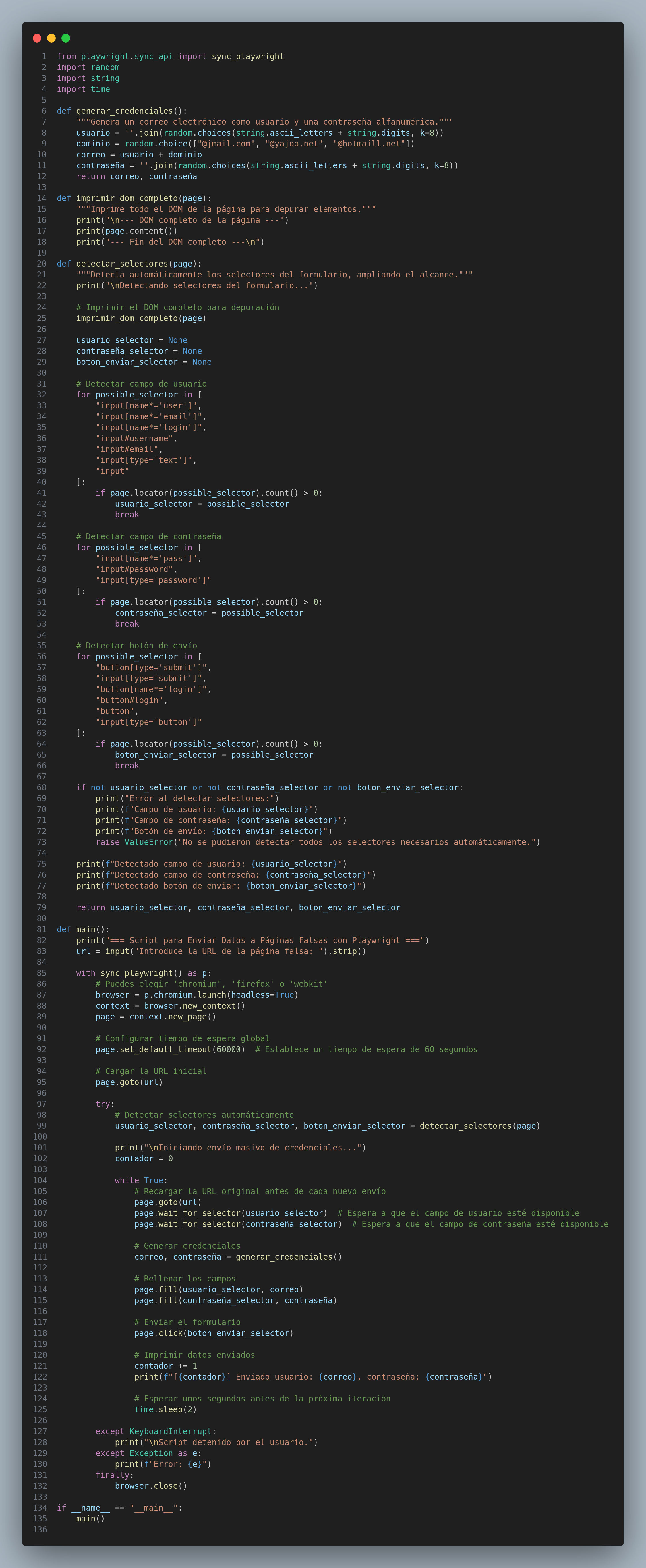Click the 'from playwright.sync_api import sync_playwright' line
This screenshot has height=1568, width=646.
point(170,57)
